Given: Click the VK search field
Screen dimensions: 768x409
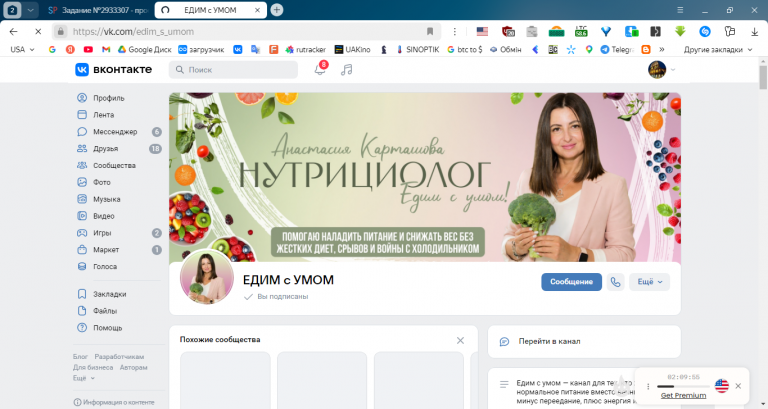Looking at the screenshot, I should (233, 70).
